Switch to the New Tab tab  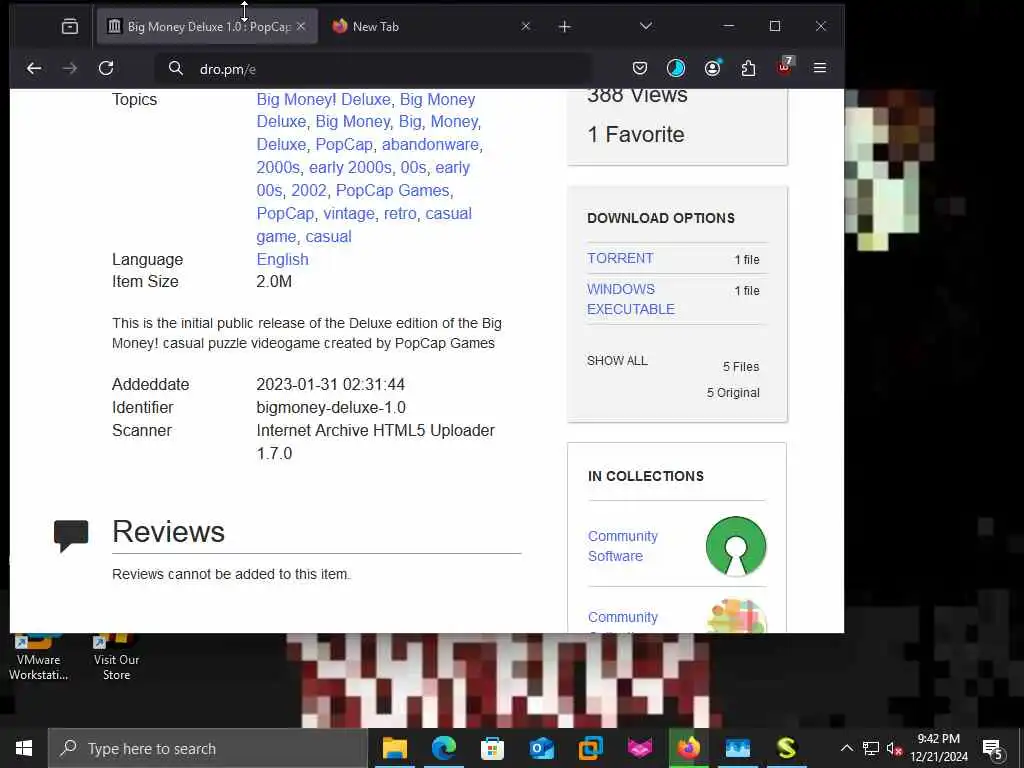coord(431,27)
